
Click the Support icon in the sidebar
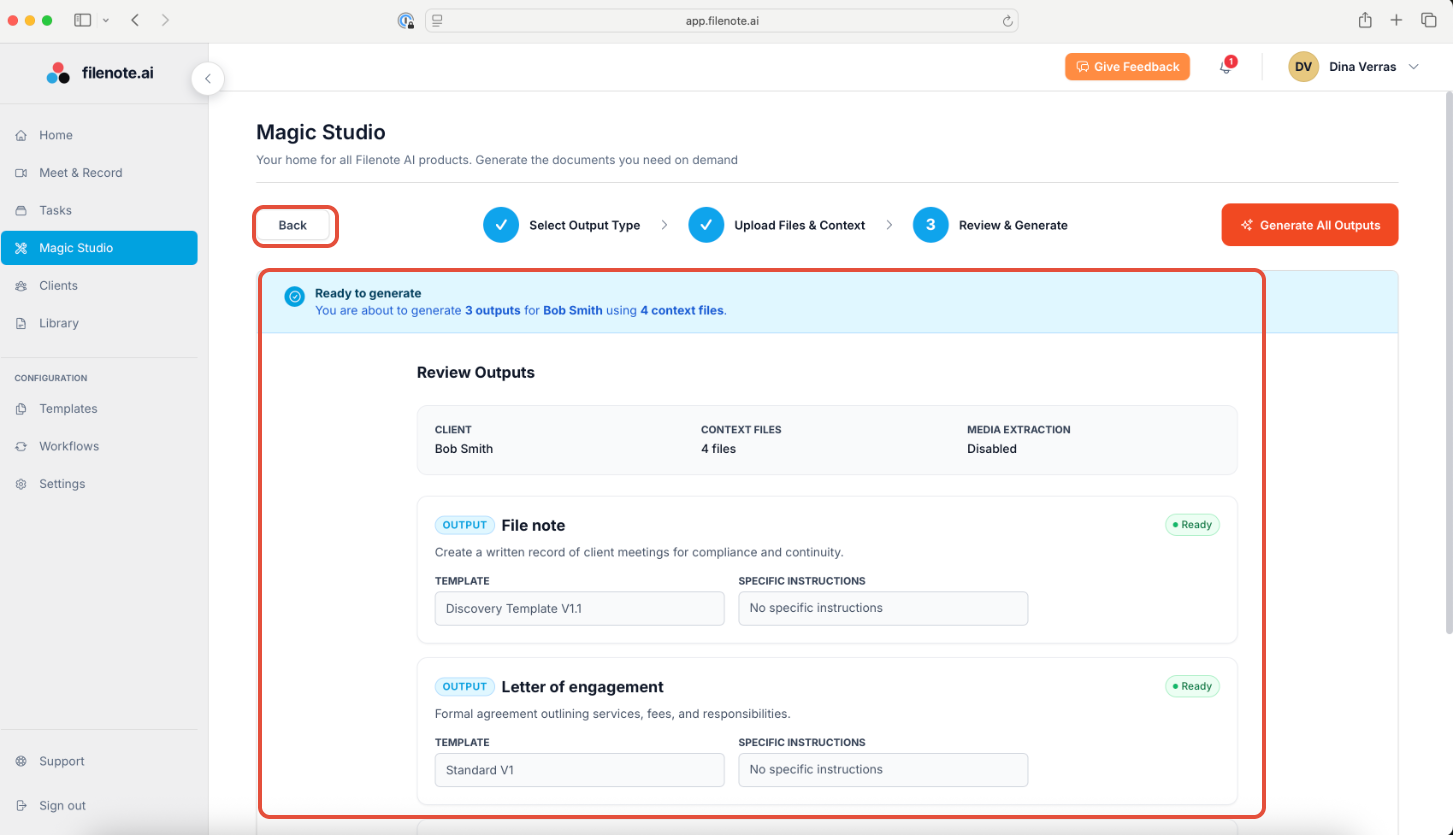[x=21, y=761]
